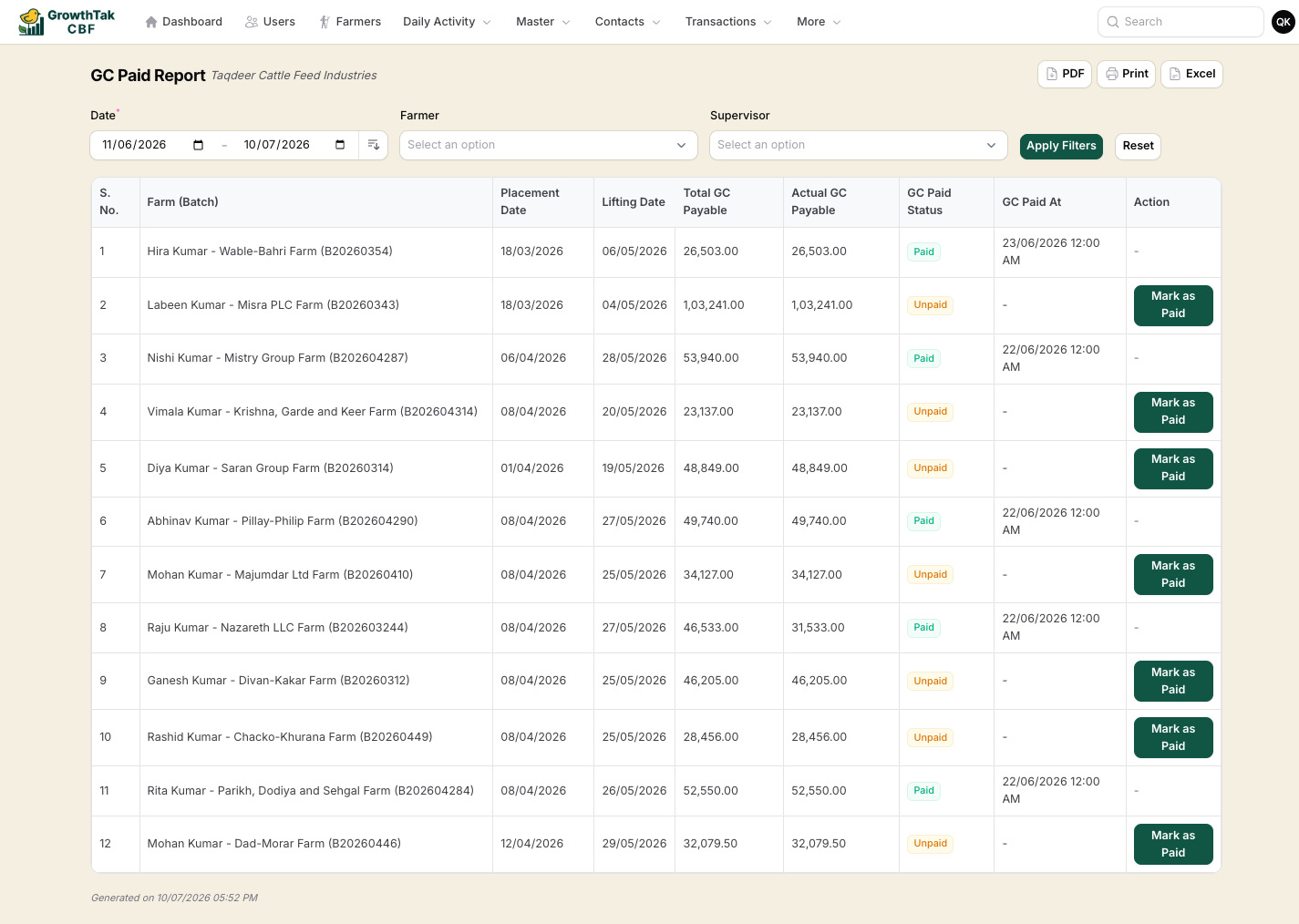Go to the Users page

[x=270, y=22]
